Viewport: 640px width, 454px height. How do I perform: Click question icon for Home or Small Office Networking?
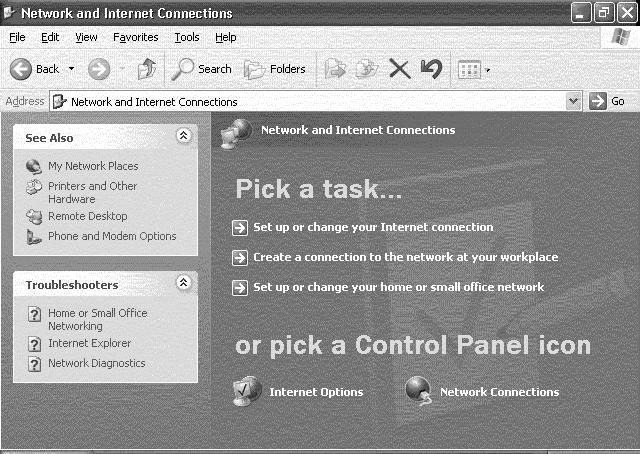click(x=34, y=314)
